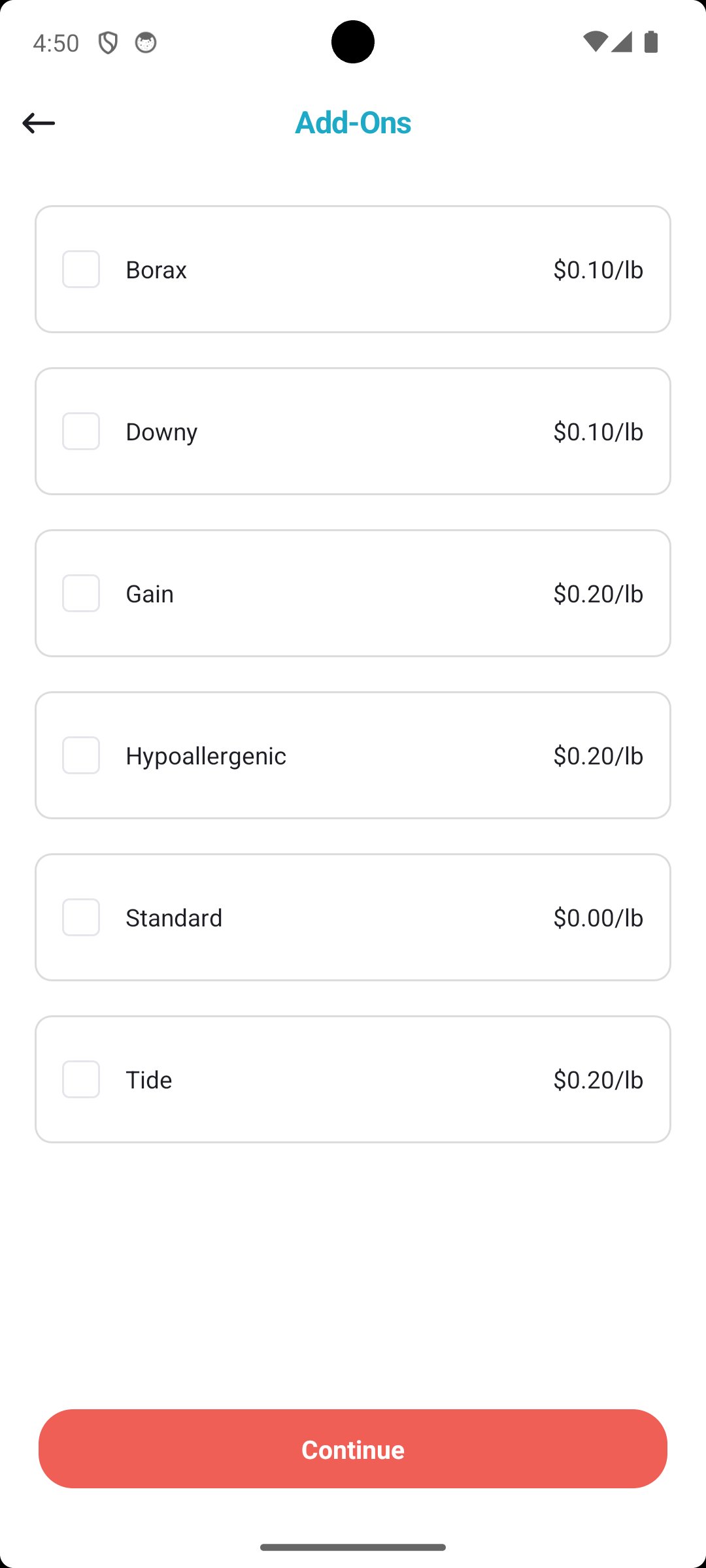The width and height of the screenshot is (706, 1568).
Task: Tap the cat face status icon
Action: pyautogui.click(x=145, y=43)
